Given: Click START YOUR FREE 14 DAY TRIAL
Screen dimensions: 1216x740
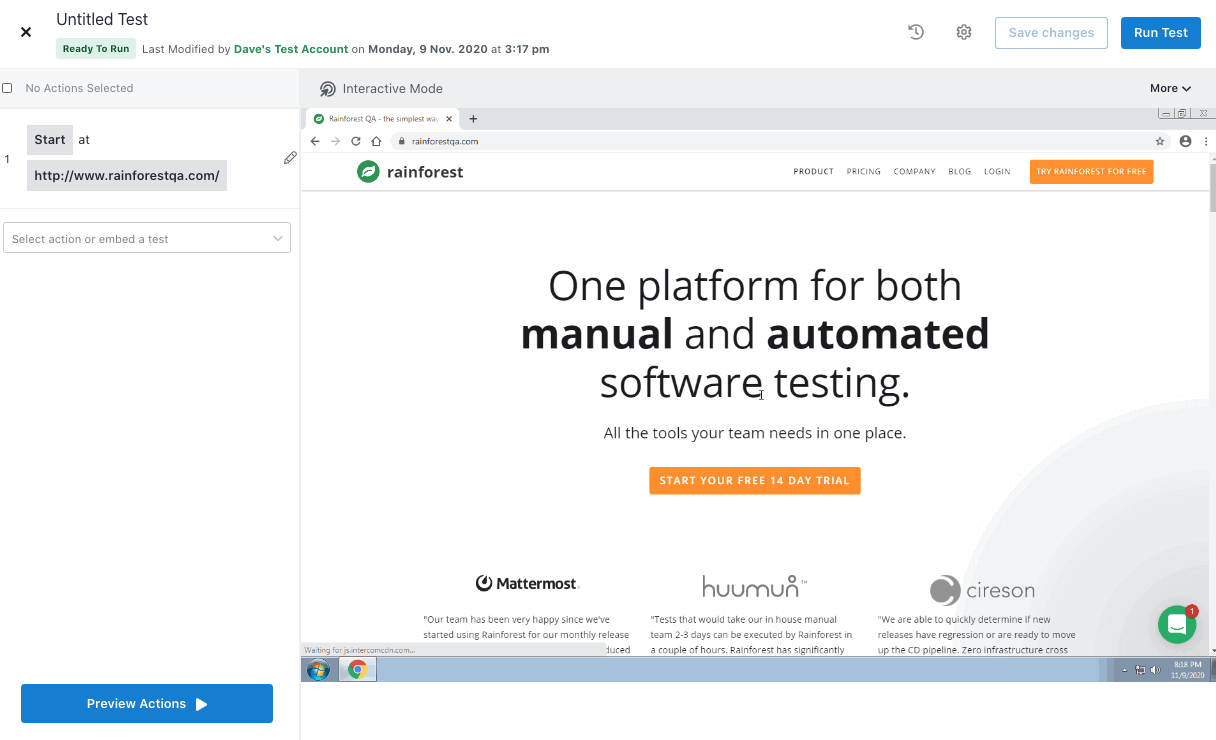Looking at the screenshot, I should point(754,480).
